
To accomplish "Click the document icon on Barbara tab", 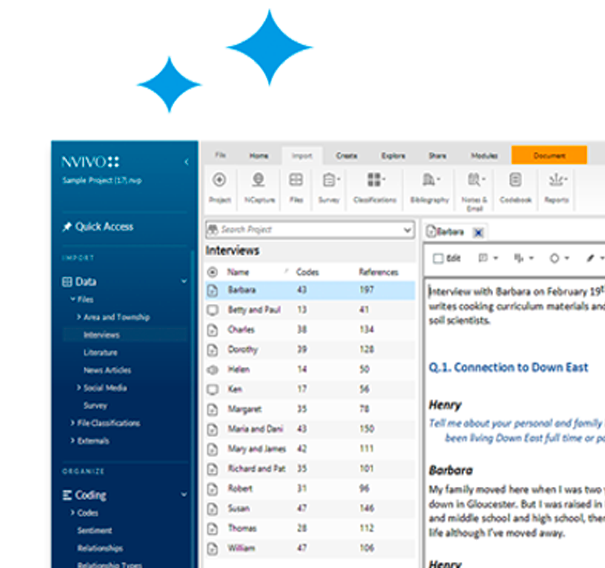I will pyautogui.click(x=431, y=232).
